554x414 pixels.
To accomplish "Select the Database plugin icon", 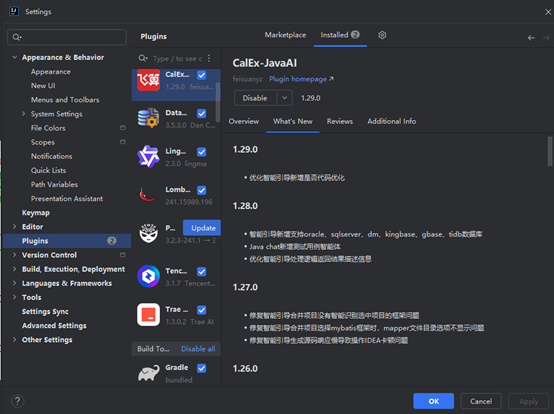I will (148, 118).
